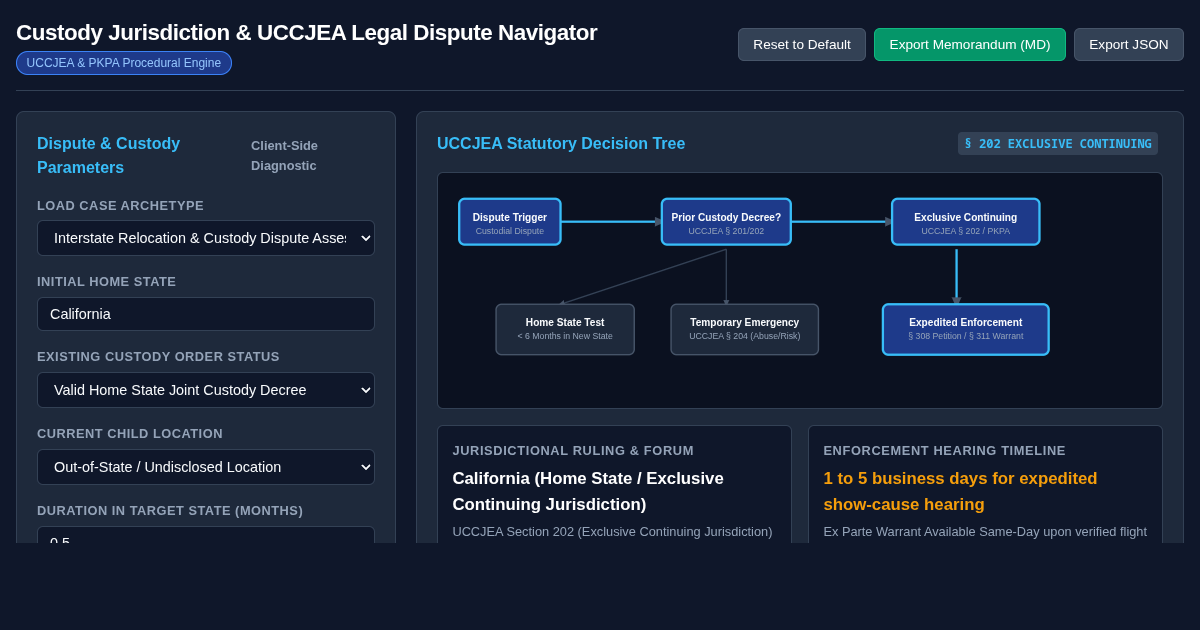Screen dimensions: 1200x630
Task: Select the Expedited Enforcement node
Action: (966, 330)
